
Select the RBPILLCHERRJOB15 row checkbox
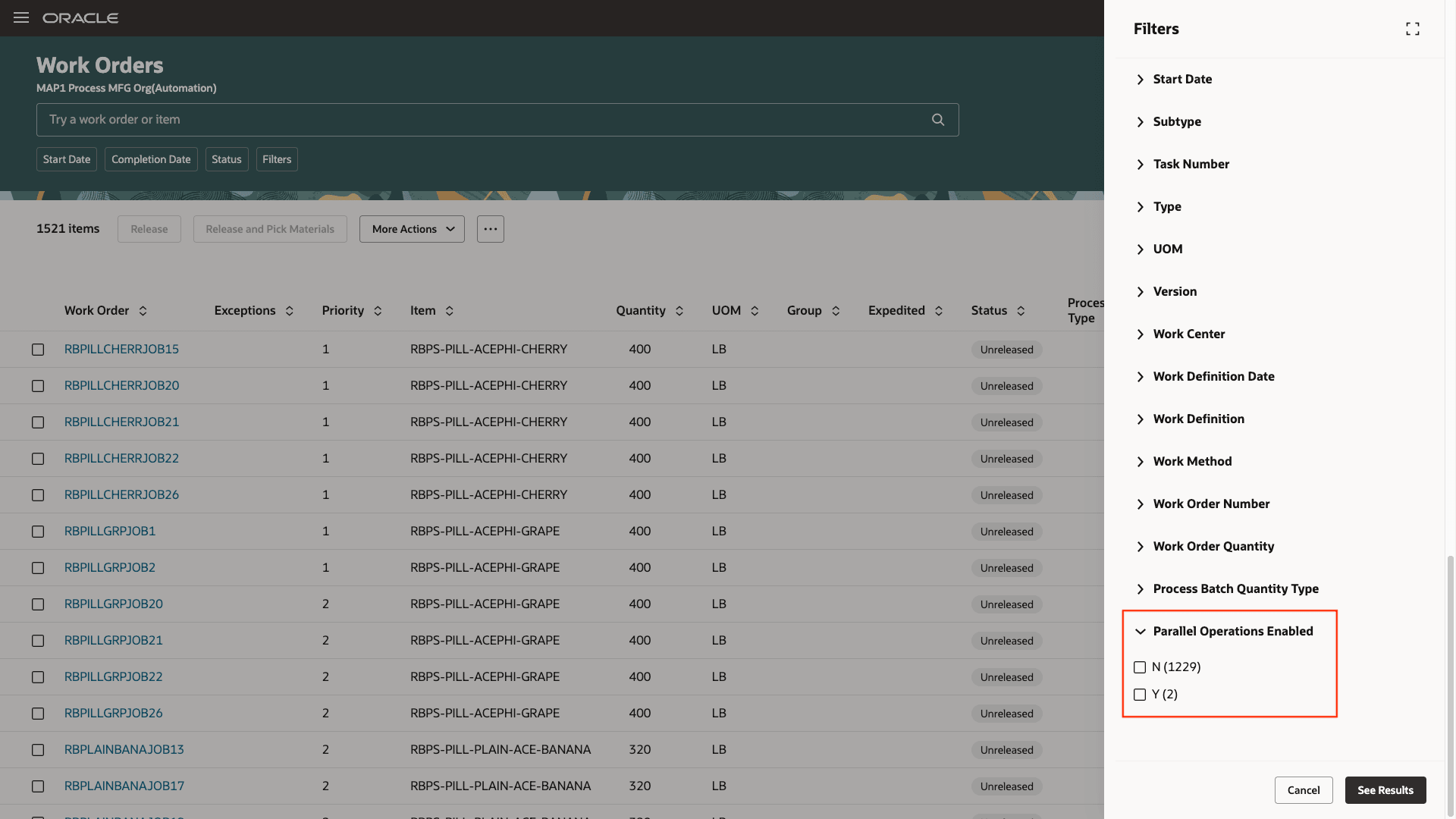tap(38, 350)
